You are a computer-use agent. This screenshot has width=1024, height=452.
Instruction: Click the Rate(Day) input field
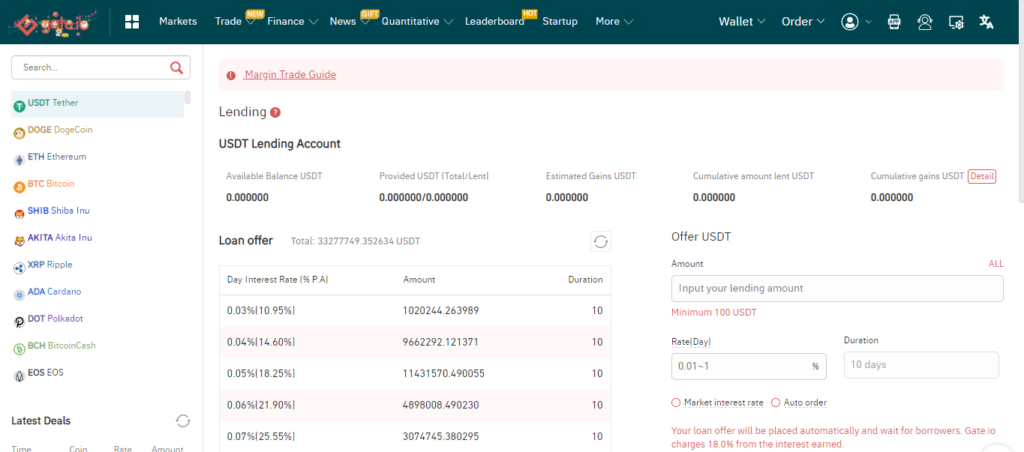pyautogui.click(x=748, y=366)
